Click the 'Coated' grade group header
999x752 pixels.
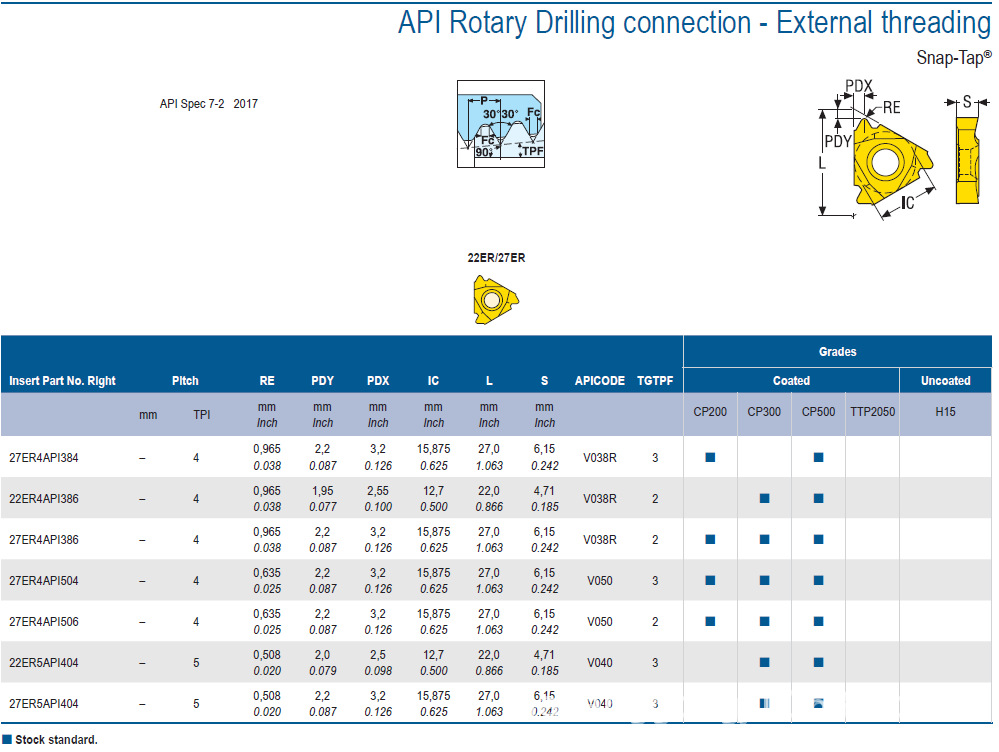tap(791, 381)
